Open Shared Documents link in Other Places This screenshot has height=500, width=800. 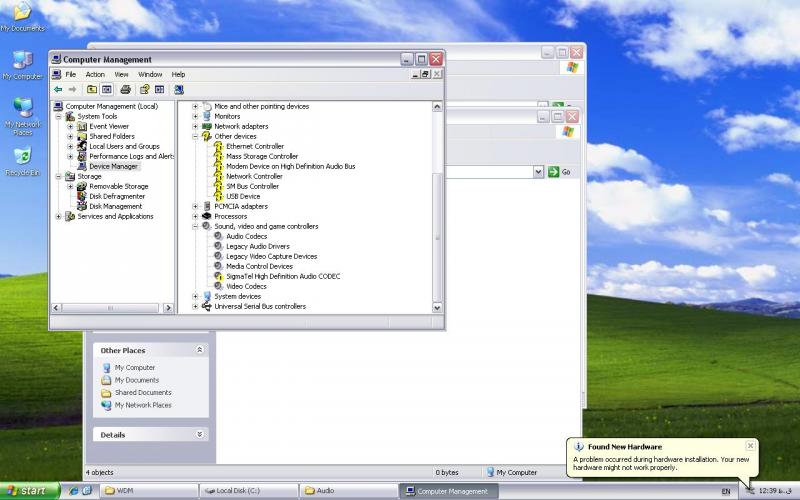pyautogui.click(x=143, y=392)
